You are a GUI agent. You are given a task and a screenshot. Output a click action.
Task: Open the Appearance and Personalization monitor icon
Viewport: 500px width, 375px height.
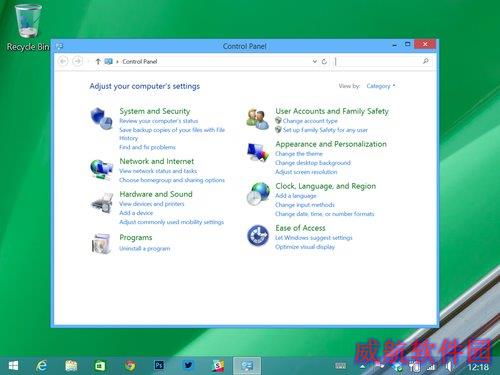(257, 152)
